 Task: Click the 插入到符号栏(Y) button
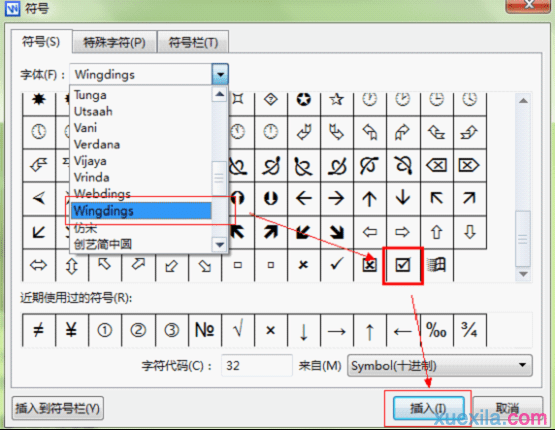tap(58, 408)
